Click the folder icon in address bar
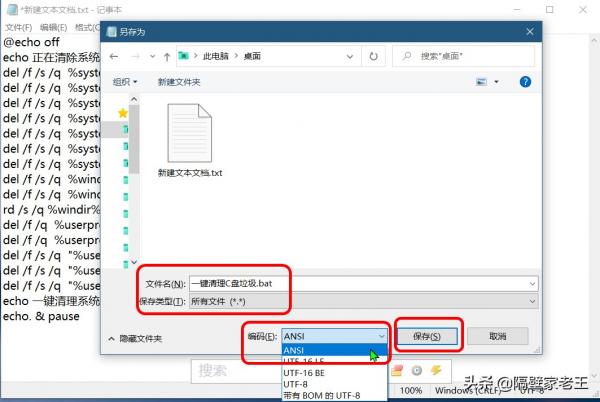The width and height of the screenshot is (600, 402). 184,56
